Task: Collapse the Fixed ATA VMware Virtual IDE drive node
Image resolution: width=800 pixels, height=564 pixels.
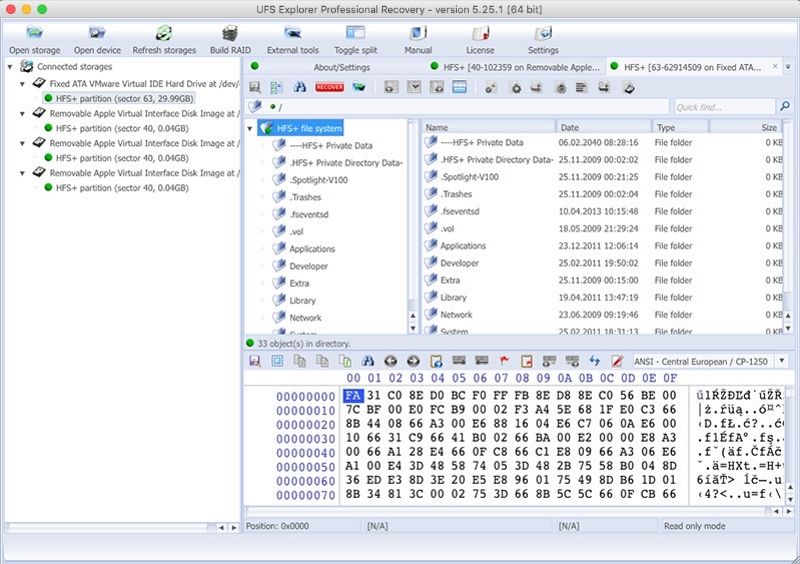Action: click(x=22, y=84)
